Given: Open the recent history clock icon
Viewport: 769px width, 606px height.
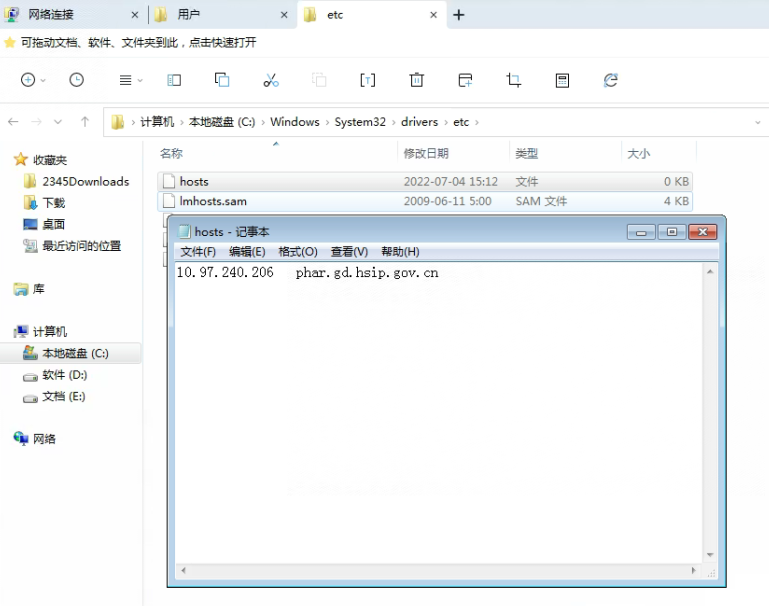Looking at the screenshot, I should coord(77,80).
